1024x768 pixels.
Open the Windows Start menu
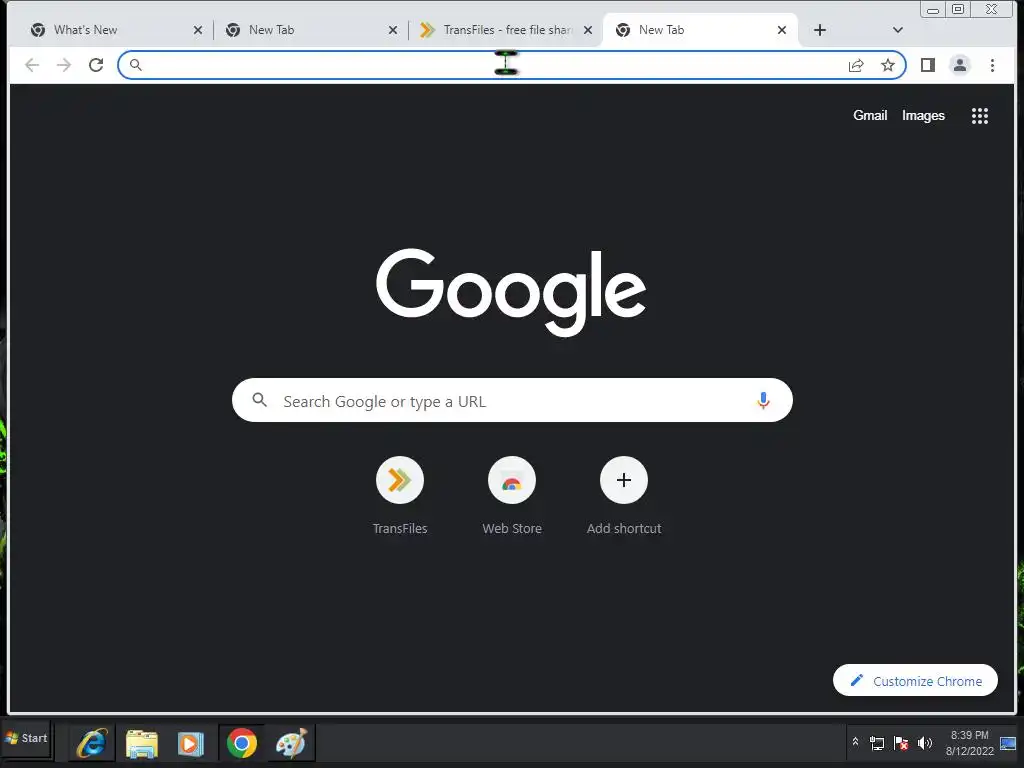click(x=26, y=739)
